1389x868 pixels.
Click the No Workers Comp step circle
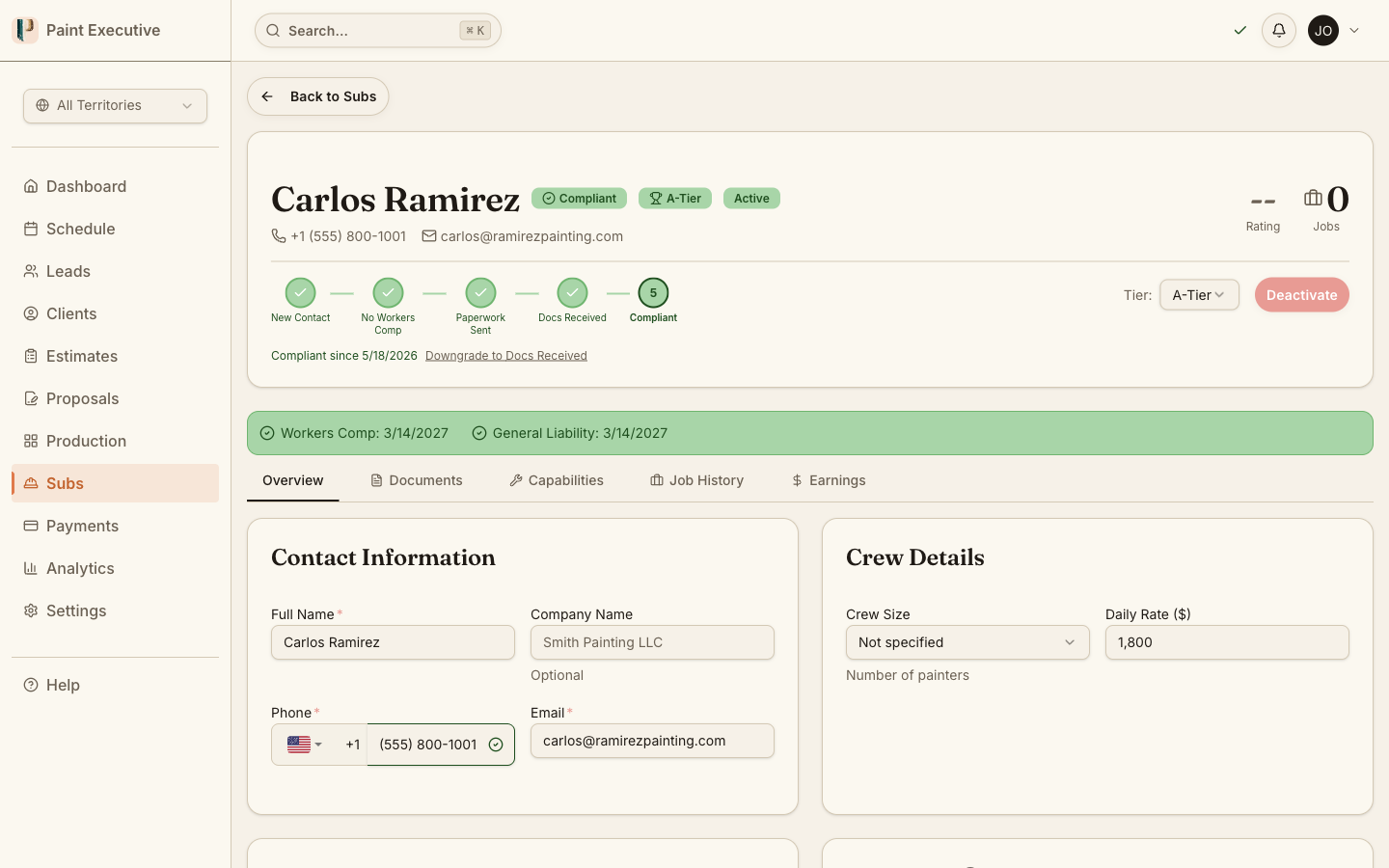coord(388,292)
